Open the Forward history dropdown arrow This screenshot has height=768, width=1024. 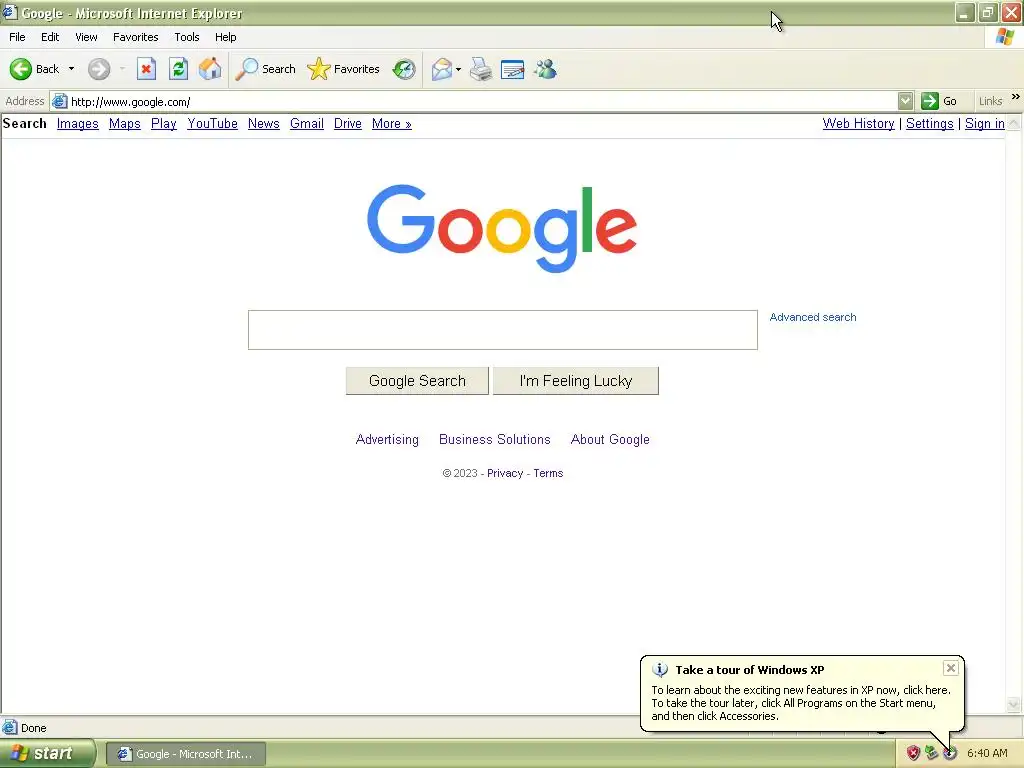122,69
